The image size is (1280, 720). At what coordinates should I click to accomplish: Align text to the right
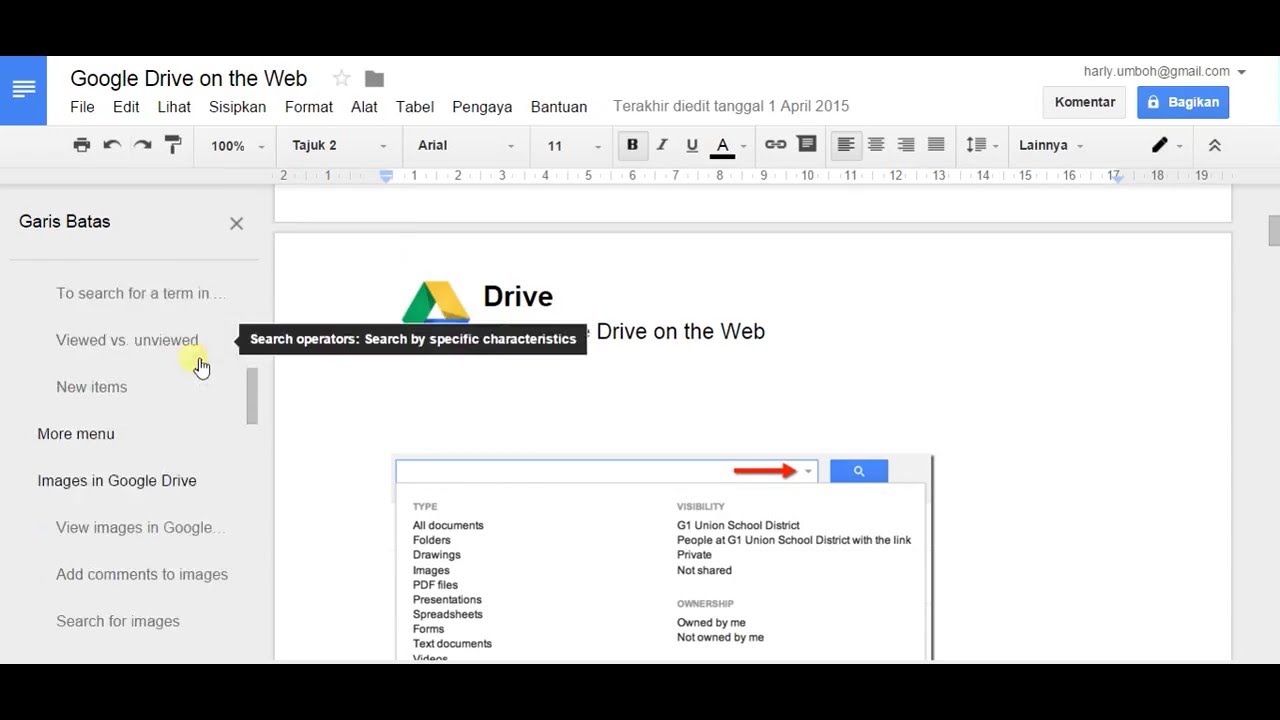(906, 145)
